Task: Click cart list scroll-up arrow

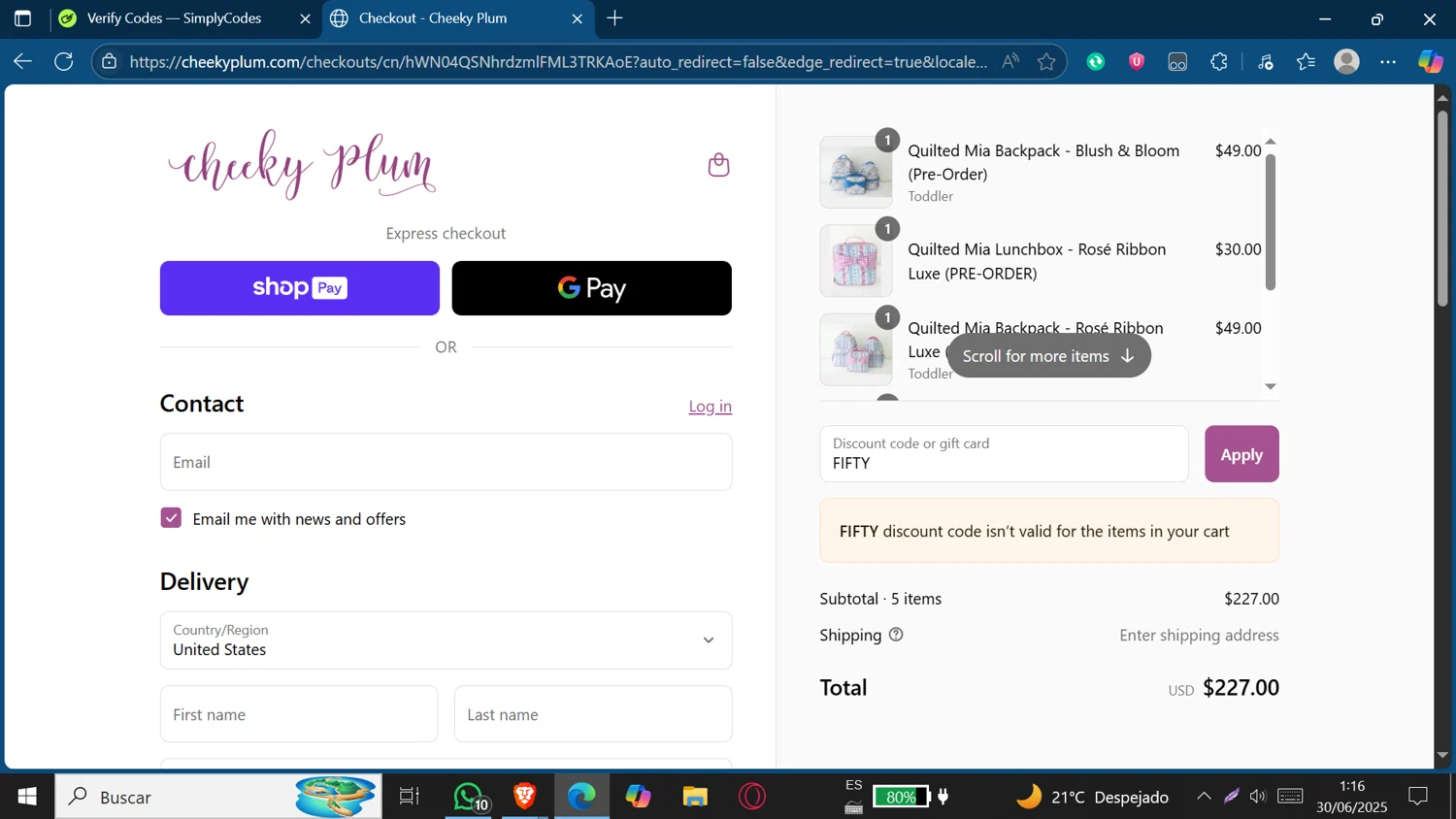Action: tap(1270, 142)
